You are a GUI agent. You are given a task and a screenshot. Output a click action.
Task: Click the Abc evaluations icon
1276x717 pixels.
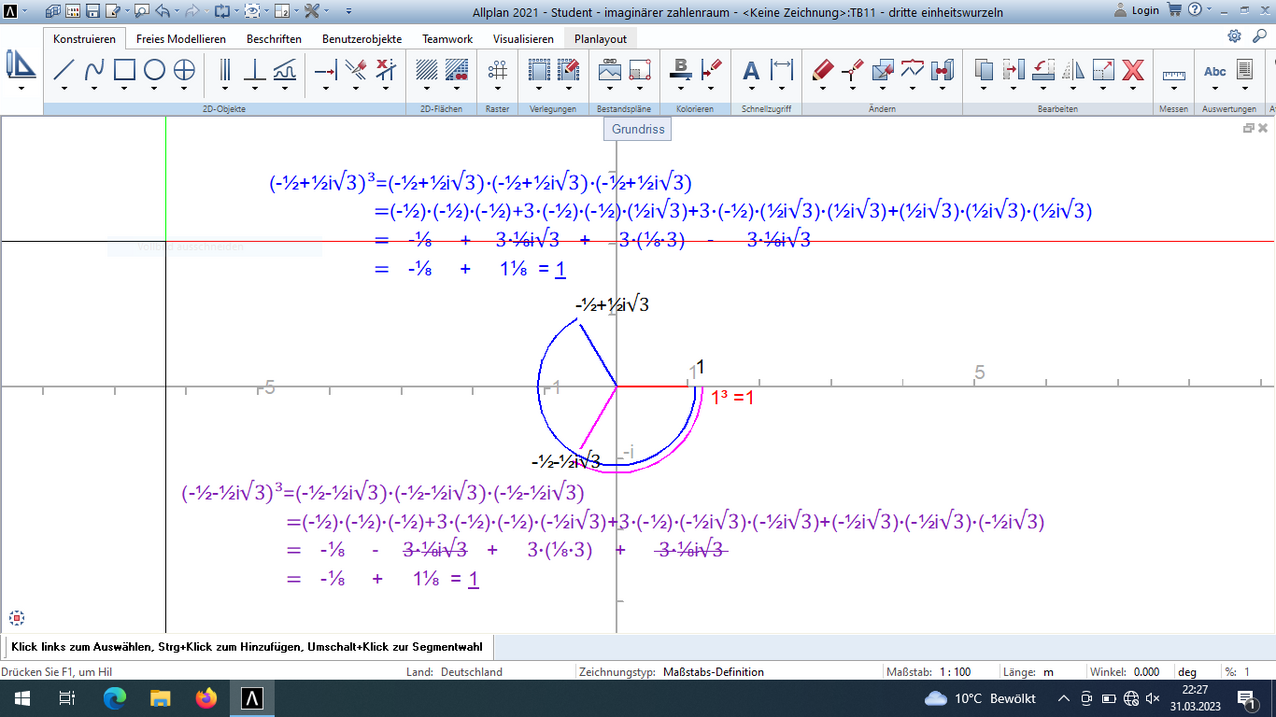[1215, 70]
